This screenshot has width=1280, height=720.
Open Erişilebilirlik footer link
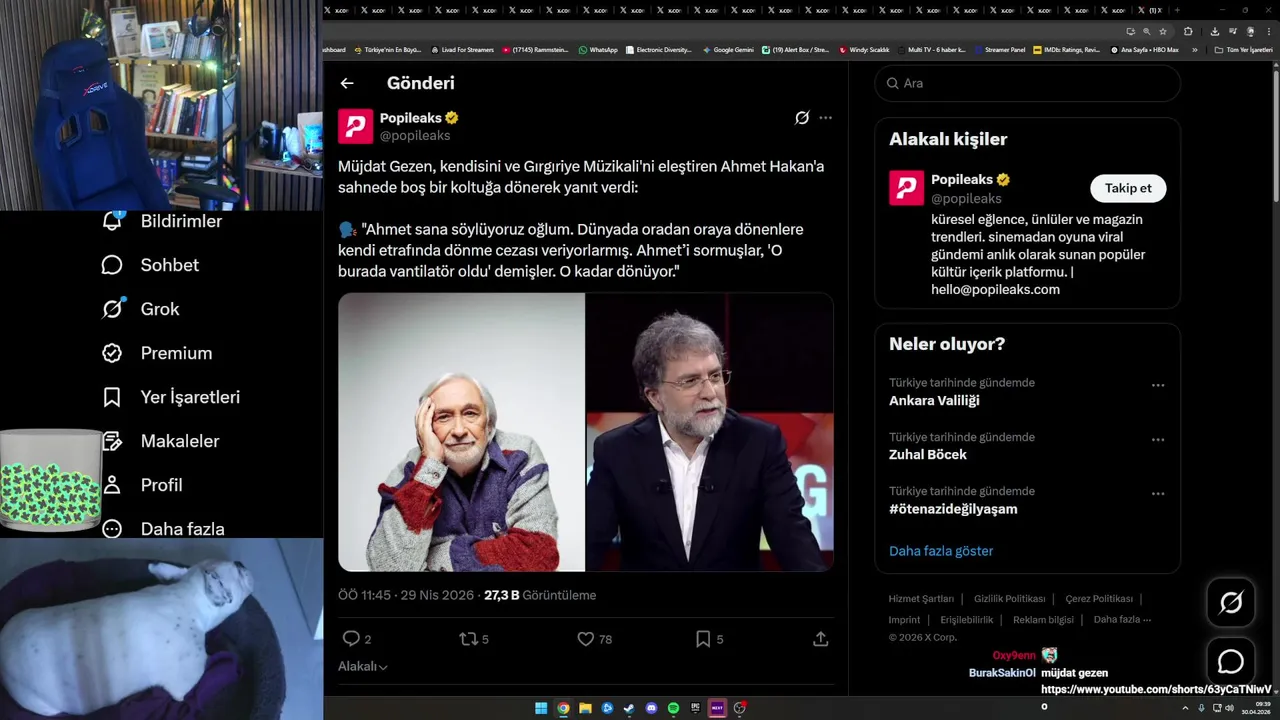966,620
